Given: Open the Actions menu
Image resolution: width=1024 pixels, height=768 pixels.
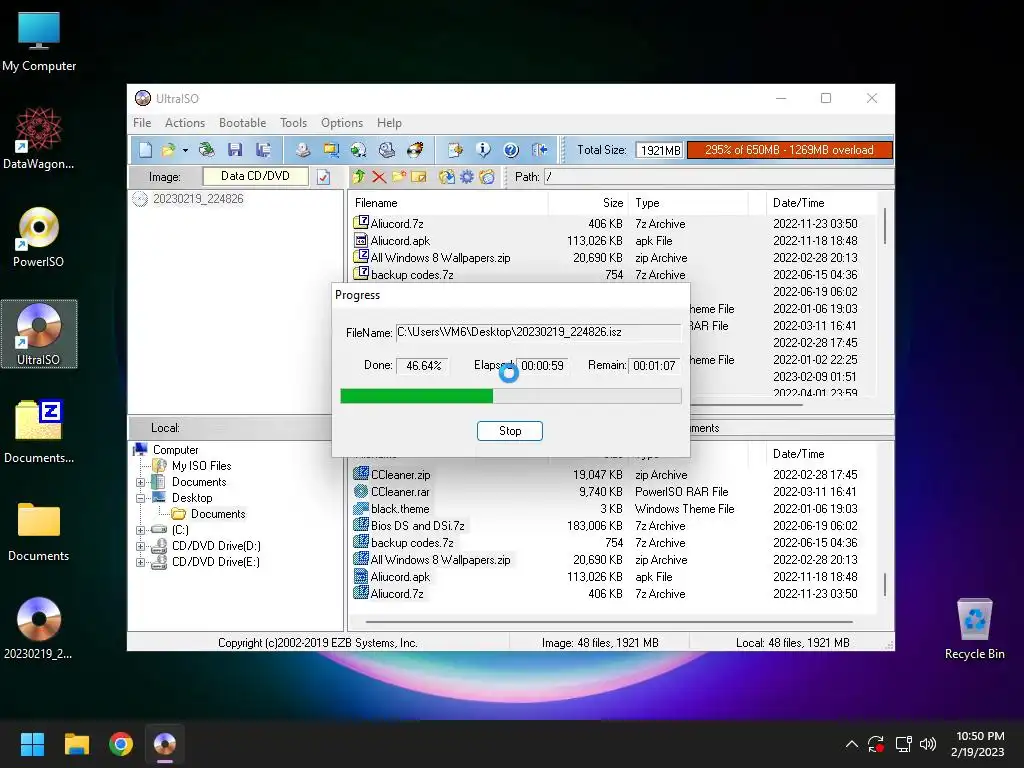Looking at the screenshot, I should (x=185, y=123).
